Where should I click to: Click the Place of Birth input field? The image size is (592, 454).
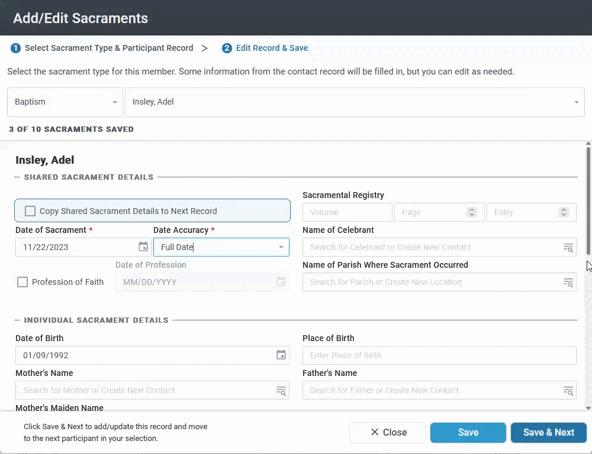(x=439, y=355)
